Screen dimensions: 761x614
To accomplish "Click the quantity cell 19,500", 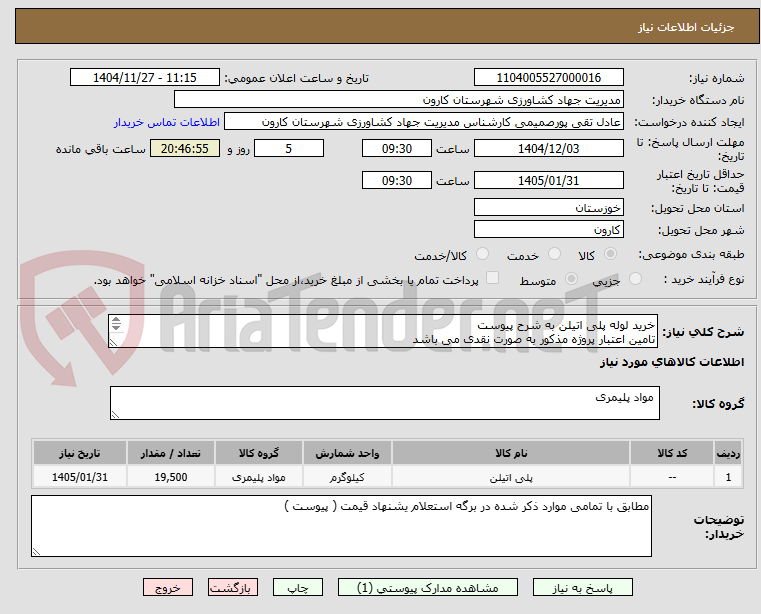I will tap(170, 477).
